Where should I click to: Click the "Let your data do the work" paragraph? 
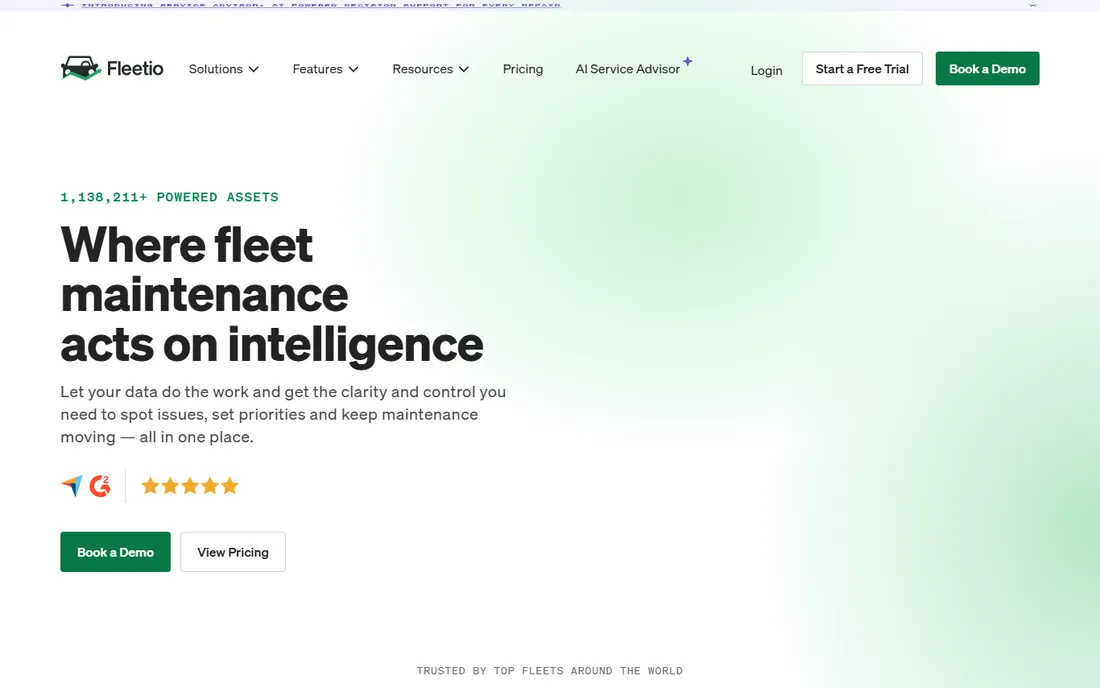coord(283,414)
